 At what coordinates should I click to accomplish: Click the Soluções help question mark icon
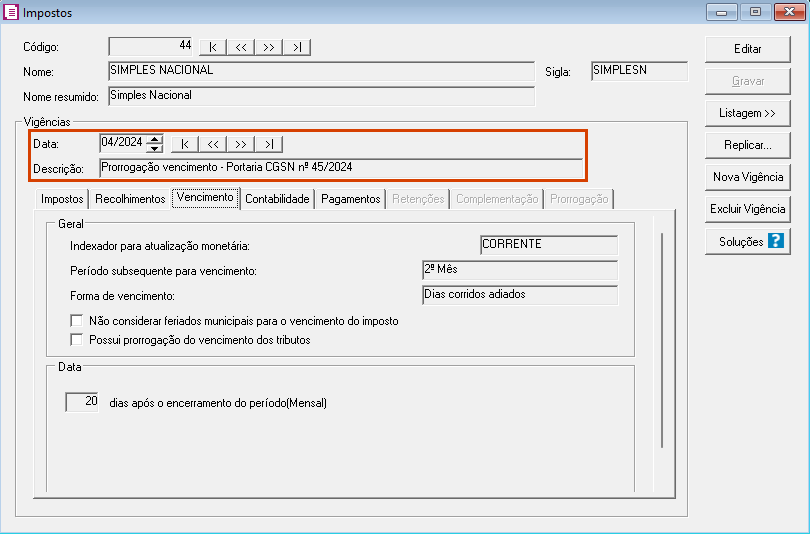(775, 241)
